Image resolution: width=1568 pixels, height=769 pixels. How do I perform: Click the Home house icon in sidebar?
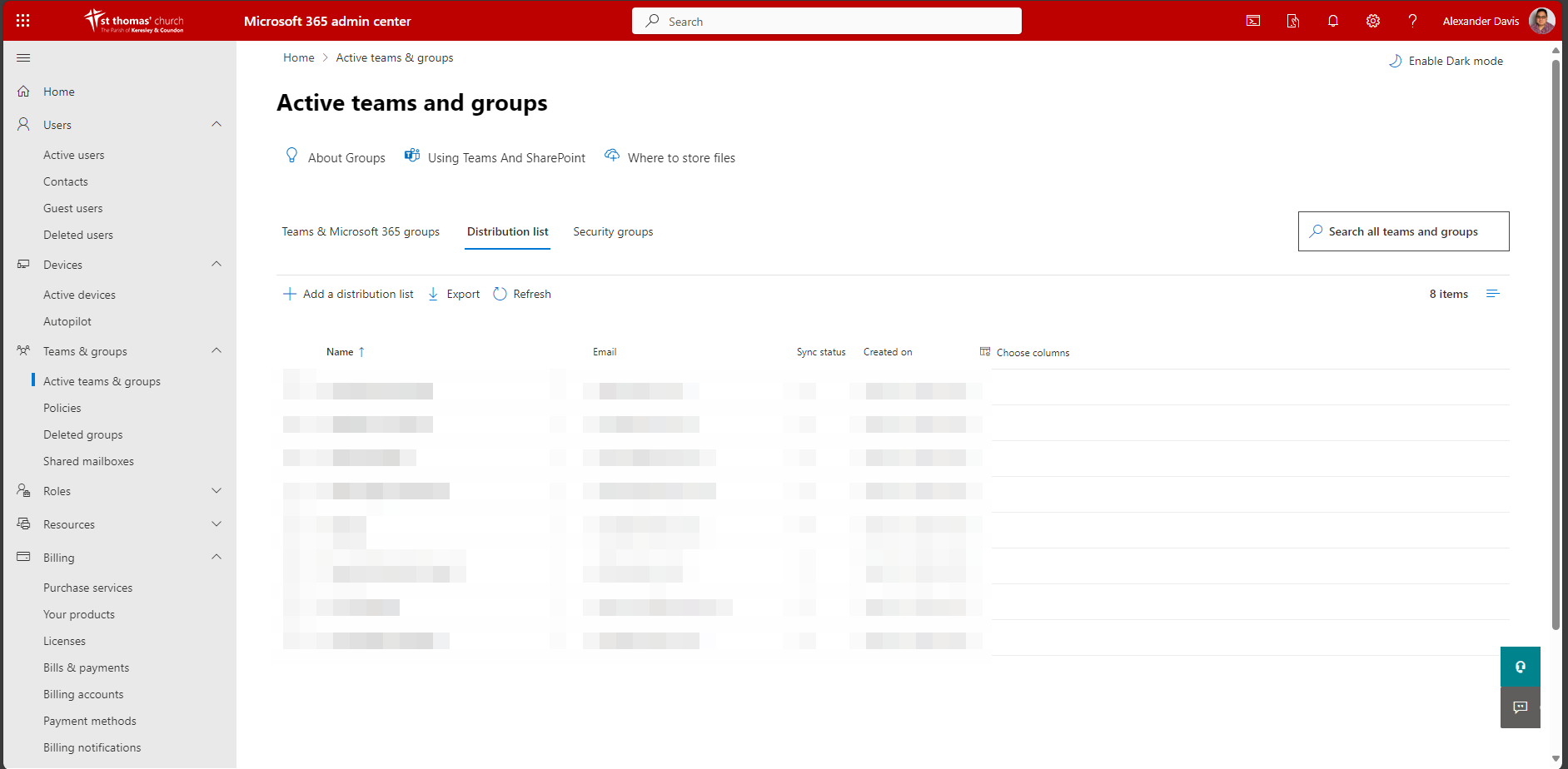click(x=23, y=92)
